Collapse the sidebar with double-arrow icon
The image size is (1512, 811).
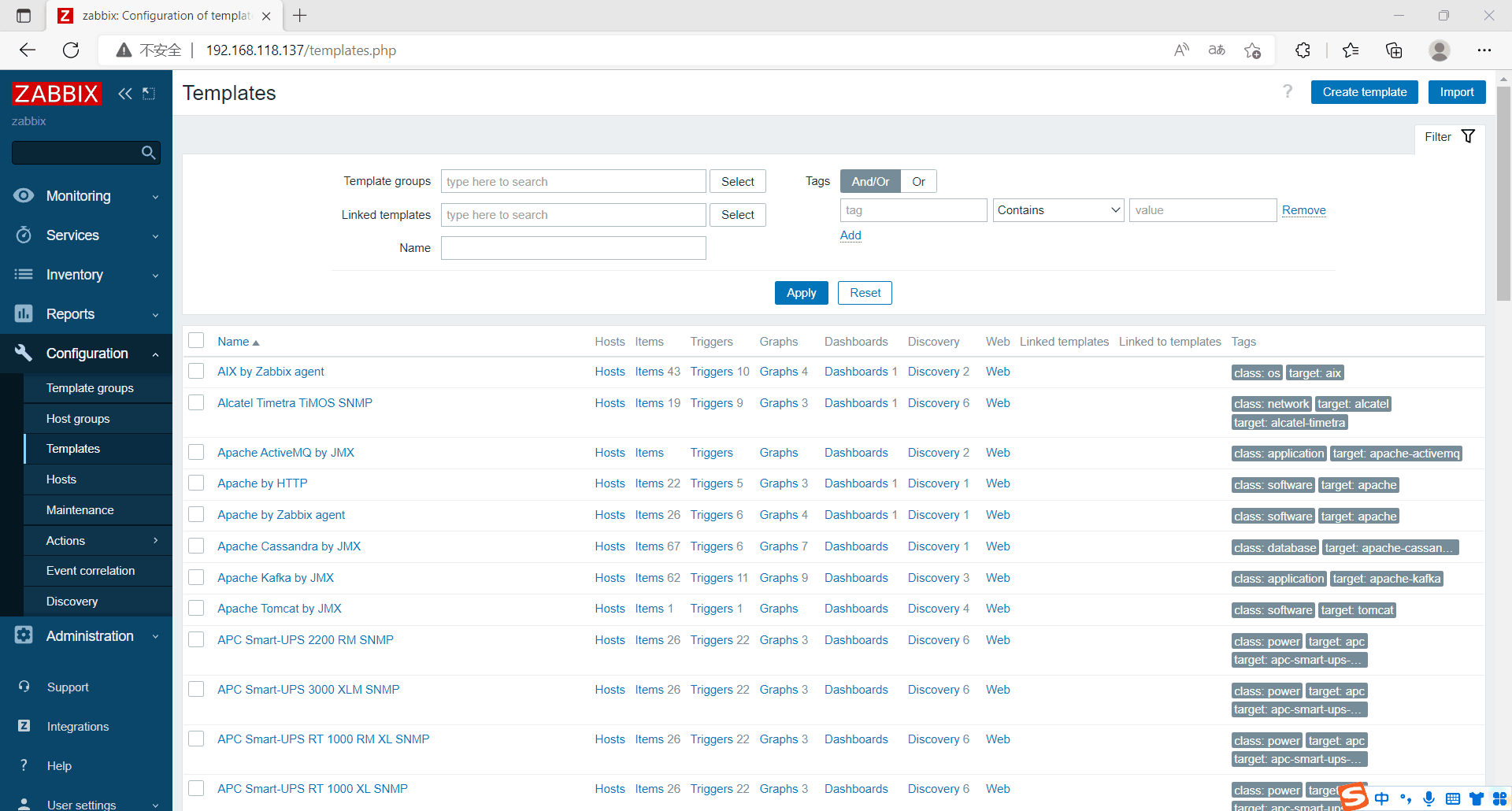point(125,94)
